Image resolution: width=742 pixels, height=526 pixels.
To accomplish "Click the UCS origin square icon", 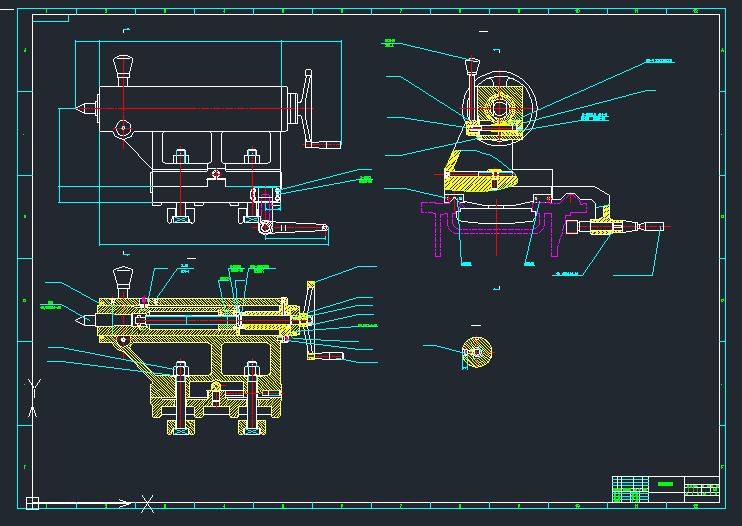I will [32, 503].
